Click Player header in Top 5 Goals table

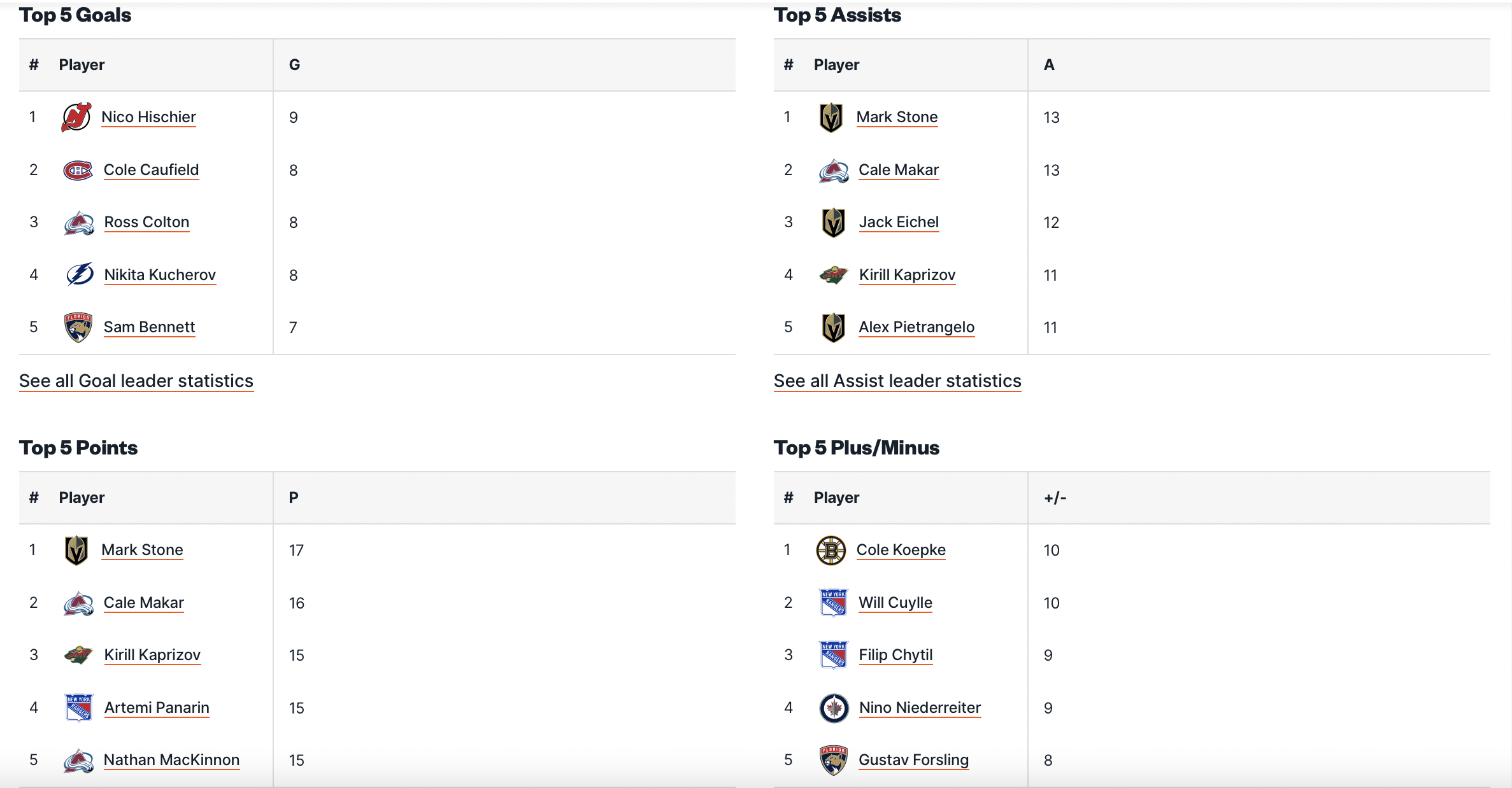[x=82, y=65]
